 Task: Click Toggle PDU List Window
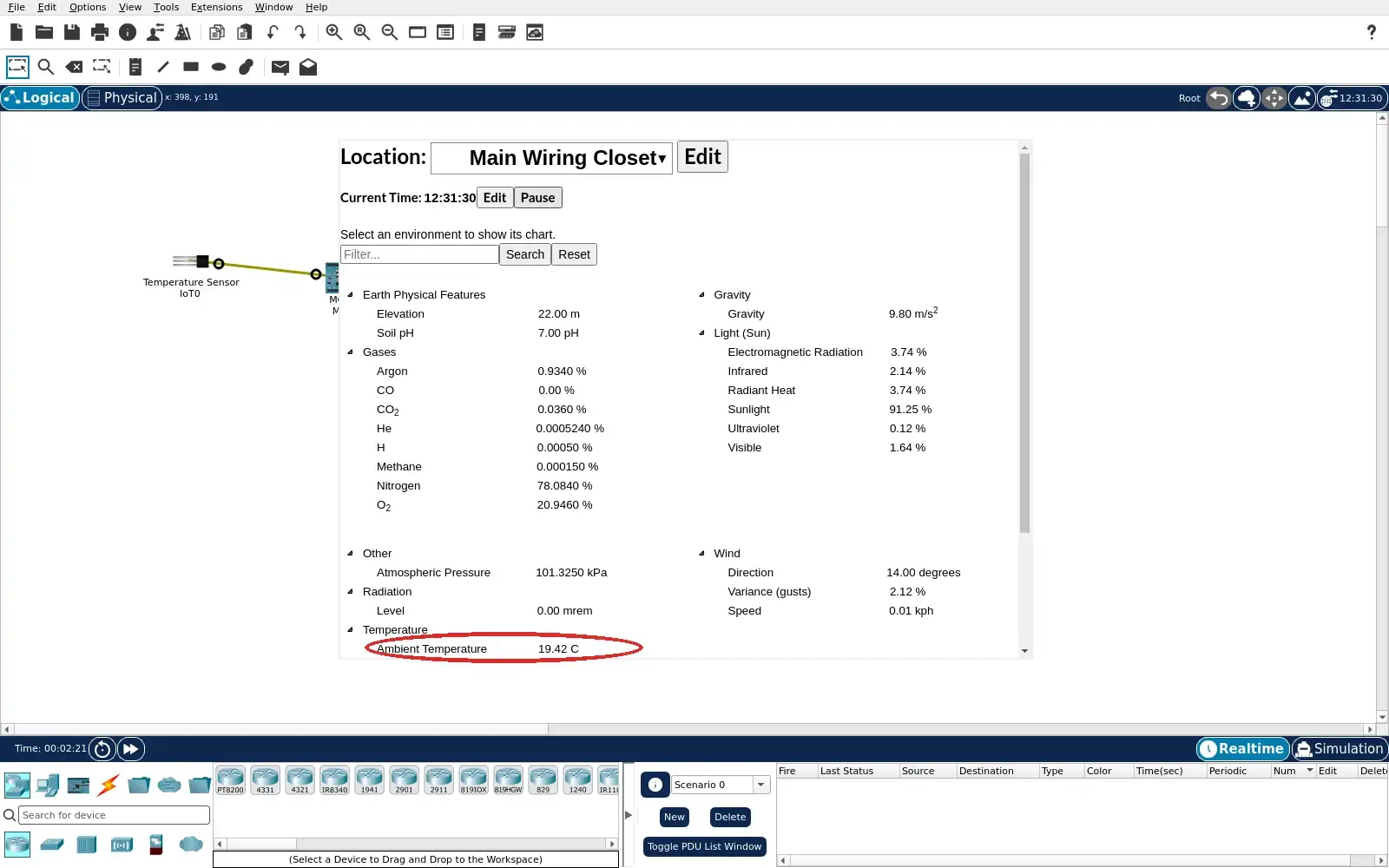[704, 846]
